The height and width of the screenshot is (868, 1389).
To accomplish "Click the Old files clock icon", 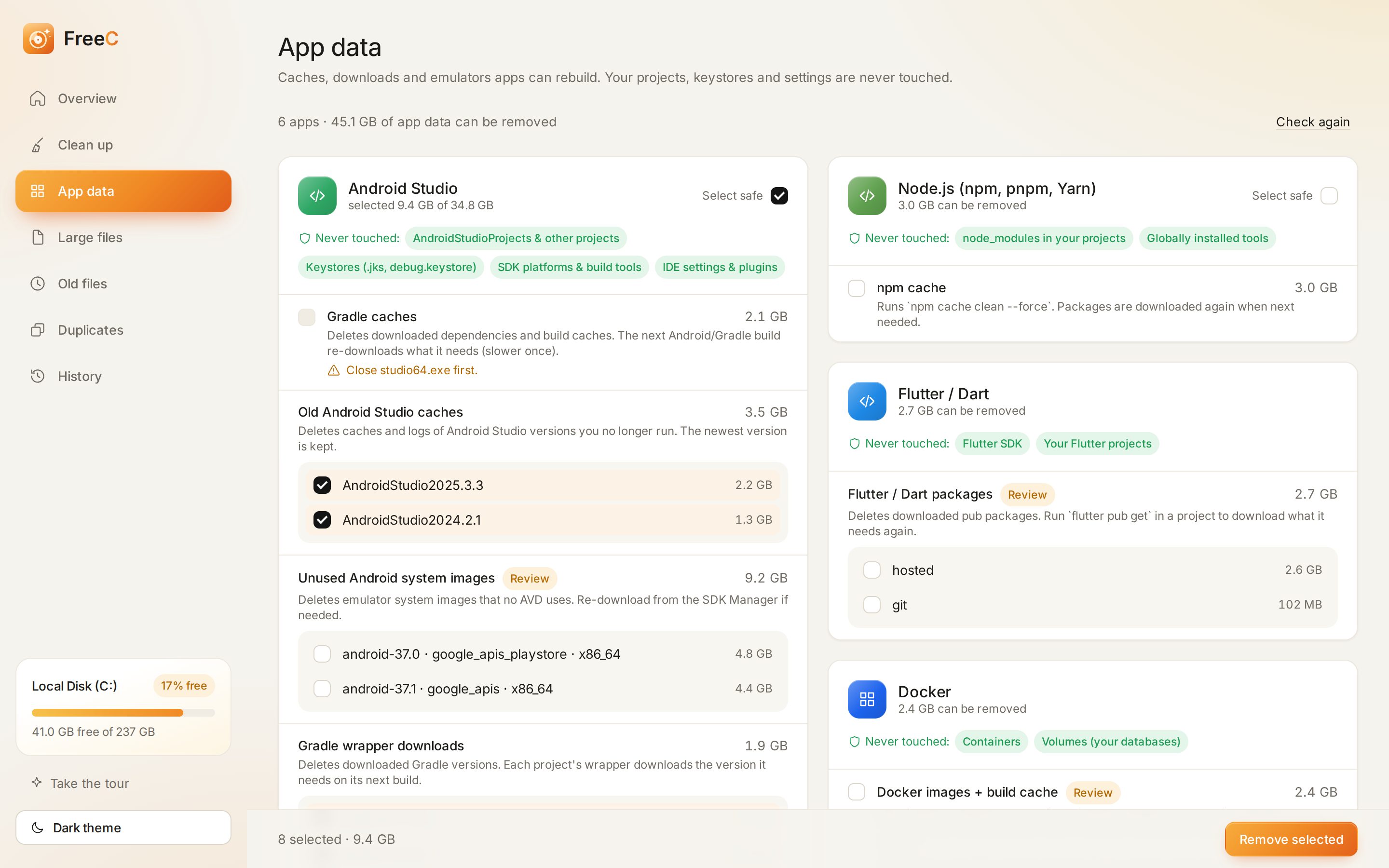I will pyautogui.click(x=37, y=284).
